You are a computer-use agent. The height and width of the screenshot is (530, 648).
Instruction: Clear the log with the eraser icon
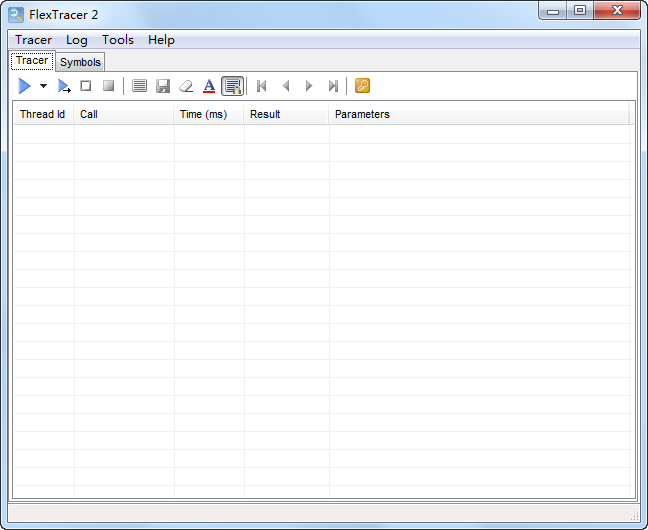[x=186, y=86]
